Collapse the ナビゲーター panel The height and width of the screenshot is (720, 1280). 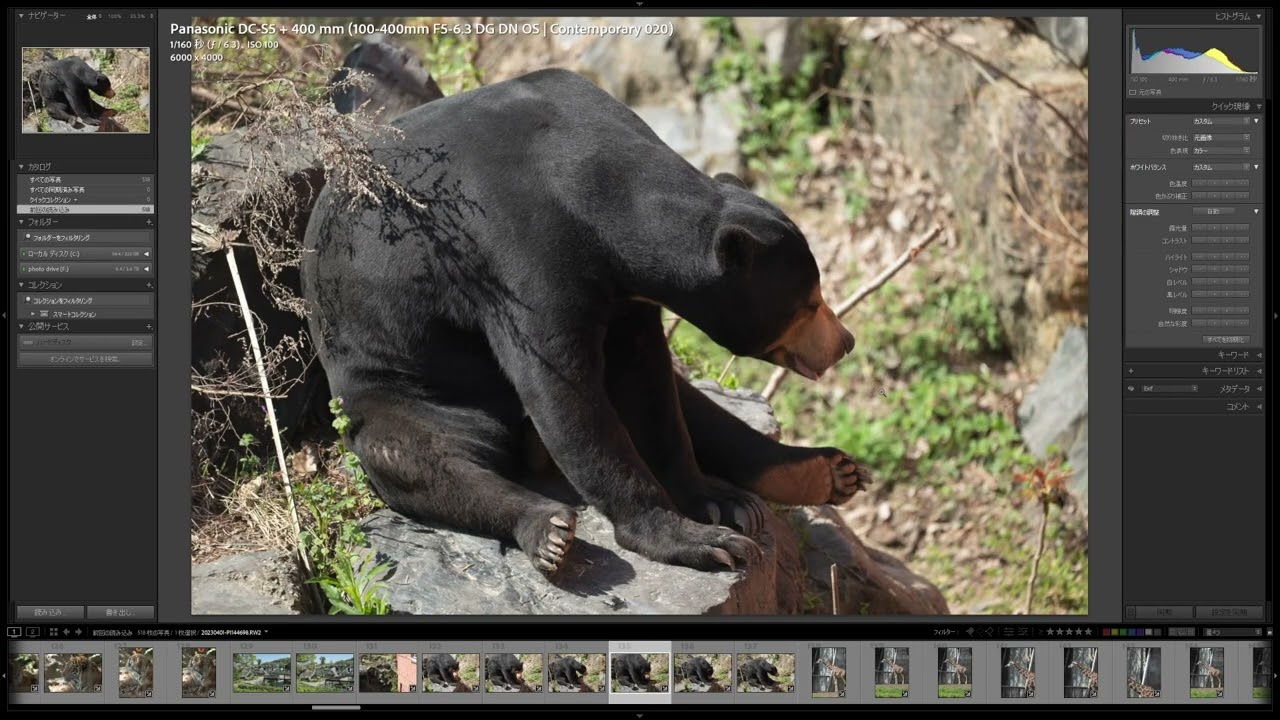21,16
